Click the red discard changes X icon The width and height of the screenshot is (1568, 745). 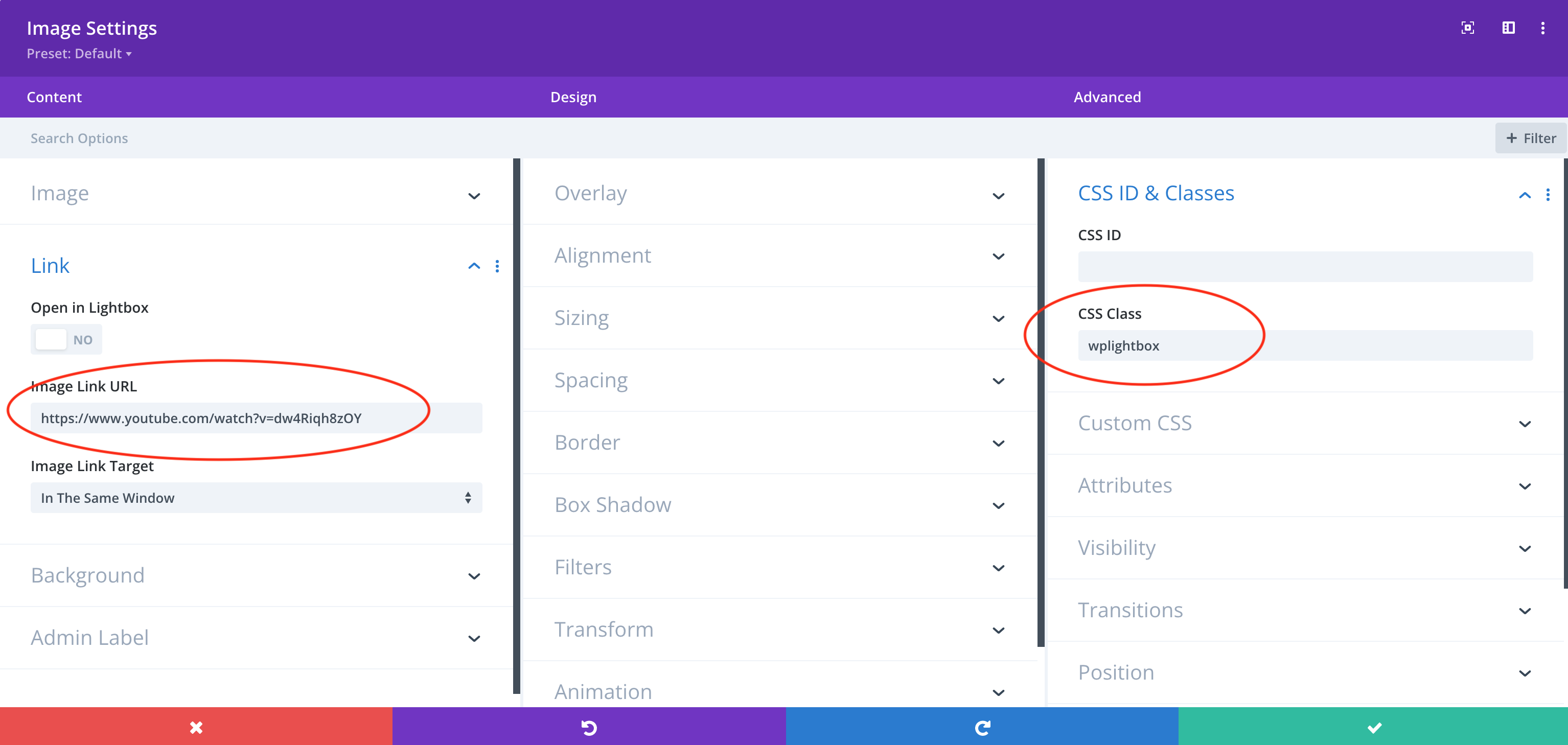tap(196, 727)
